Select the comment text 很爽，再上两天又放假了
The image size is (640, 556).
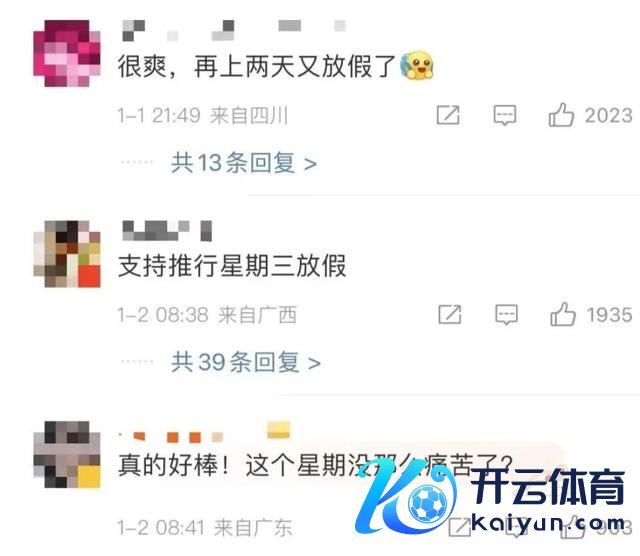pyautogui.click(x=257, y=66)
